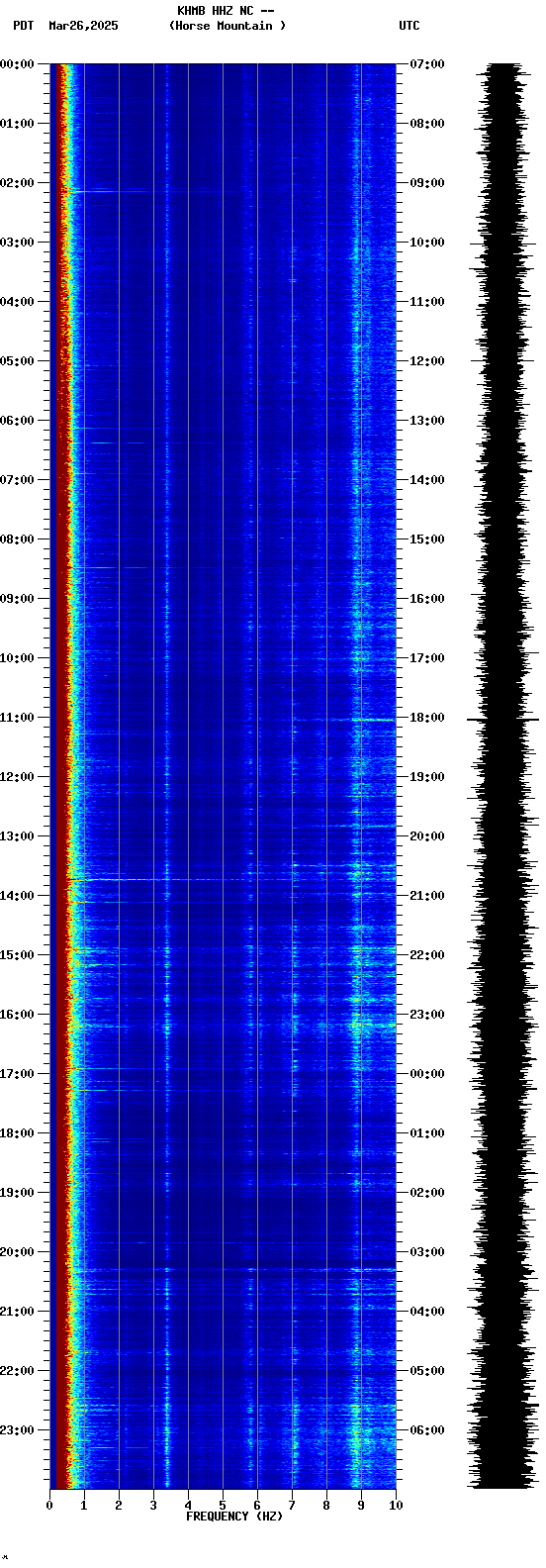Click the red low-frequency band at 08:00 PDT
Viewport: 546px width, 1568px height.
60,539
